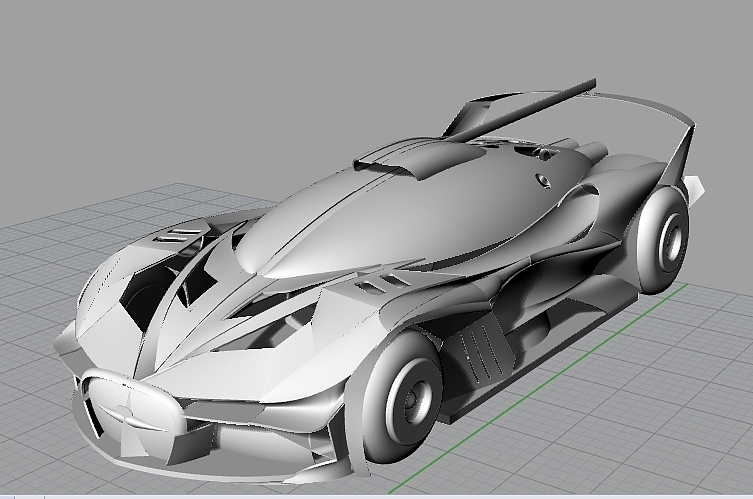Select the roof air scoop
The height and width of the screenshot is (499, 753).
pyautogui.click(x=419, y=159)
